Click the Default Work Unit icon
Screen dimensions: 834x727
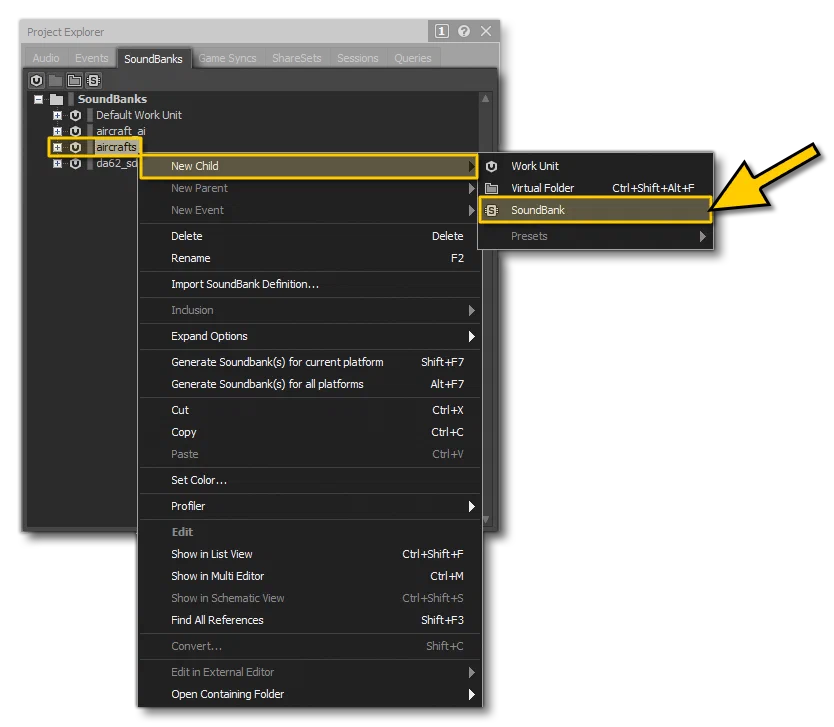click(76, 115)
